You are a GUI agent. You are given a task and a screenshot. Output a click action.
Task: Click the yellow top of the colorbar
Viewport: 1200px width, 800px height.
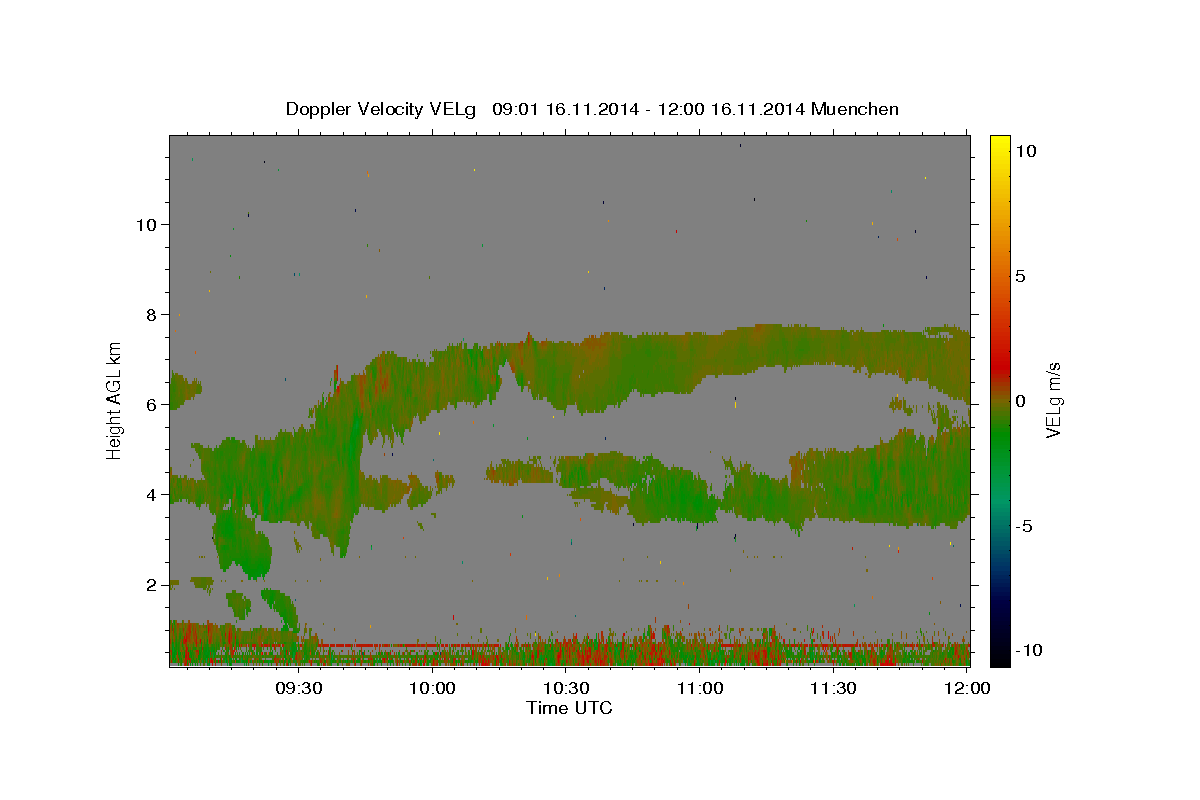point(1000,142)
